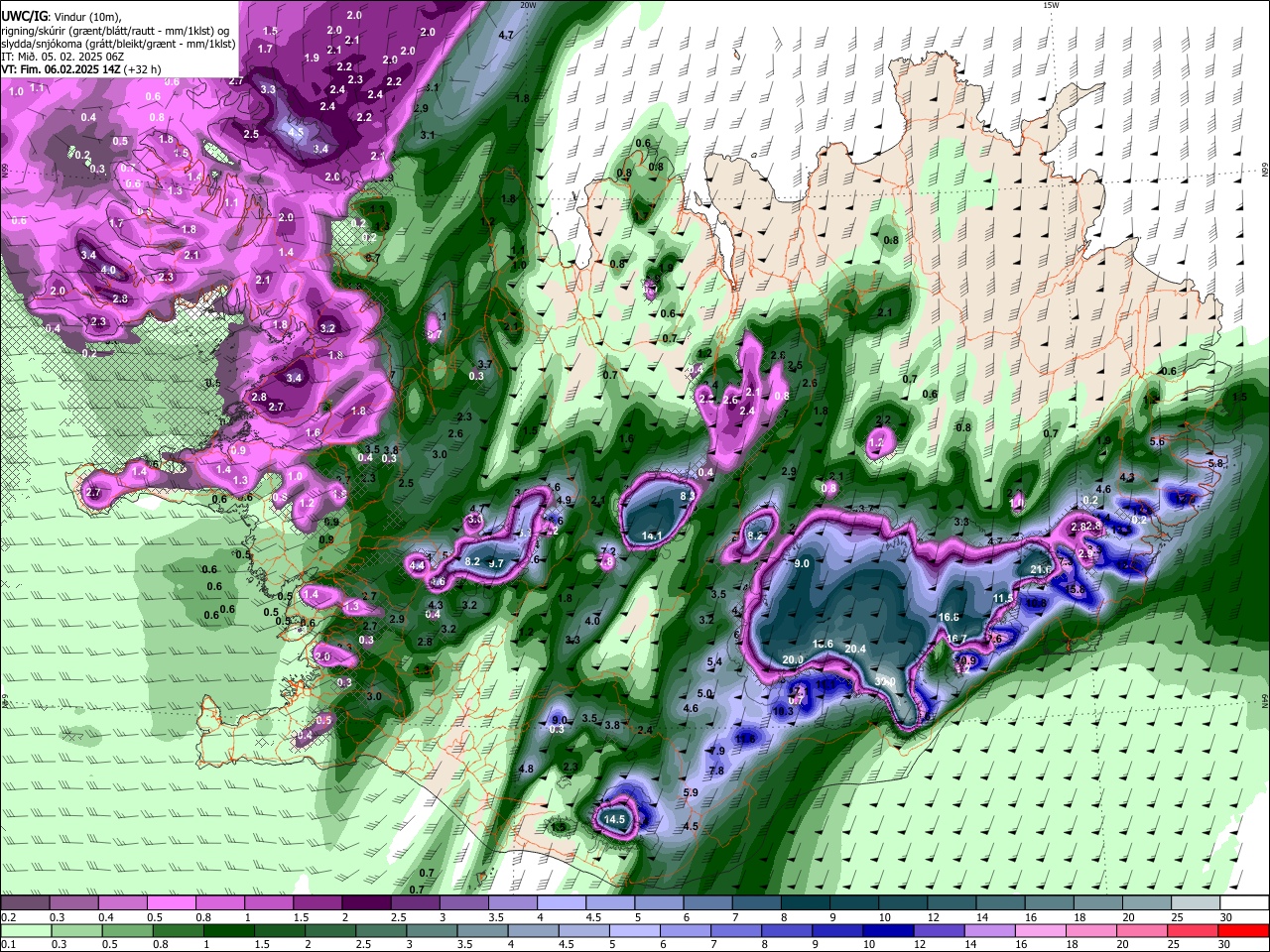Click the white swatch above 30, upper legend
The height and width of the screenshot is (952, 1270).
tap(1242, 902)
